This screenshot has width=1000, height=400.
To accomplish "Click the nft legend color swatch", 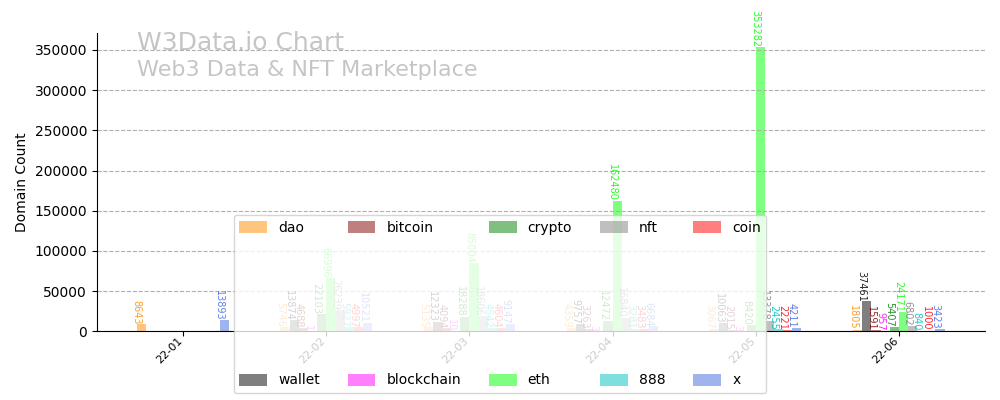I will 614,227.
